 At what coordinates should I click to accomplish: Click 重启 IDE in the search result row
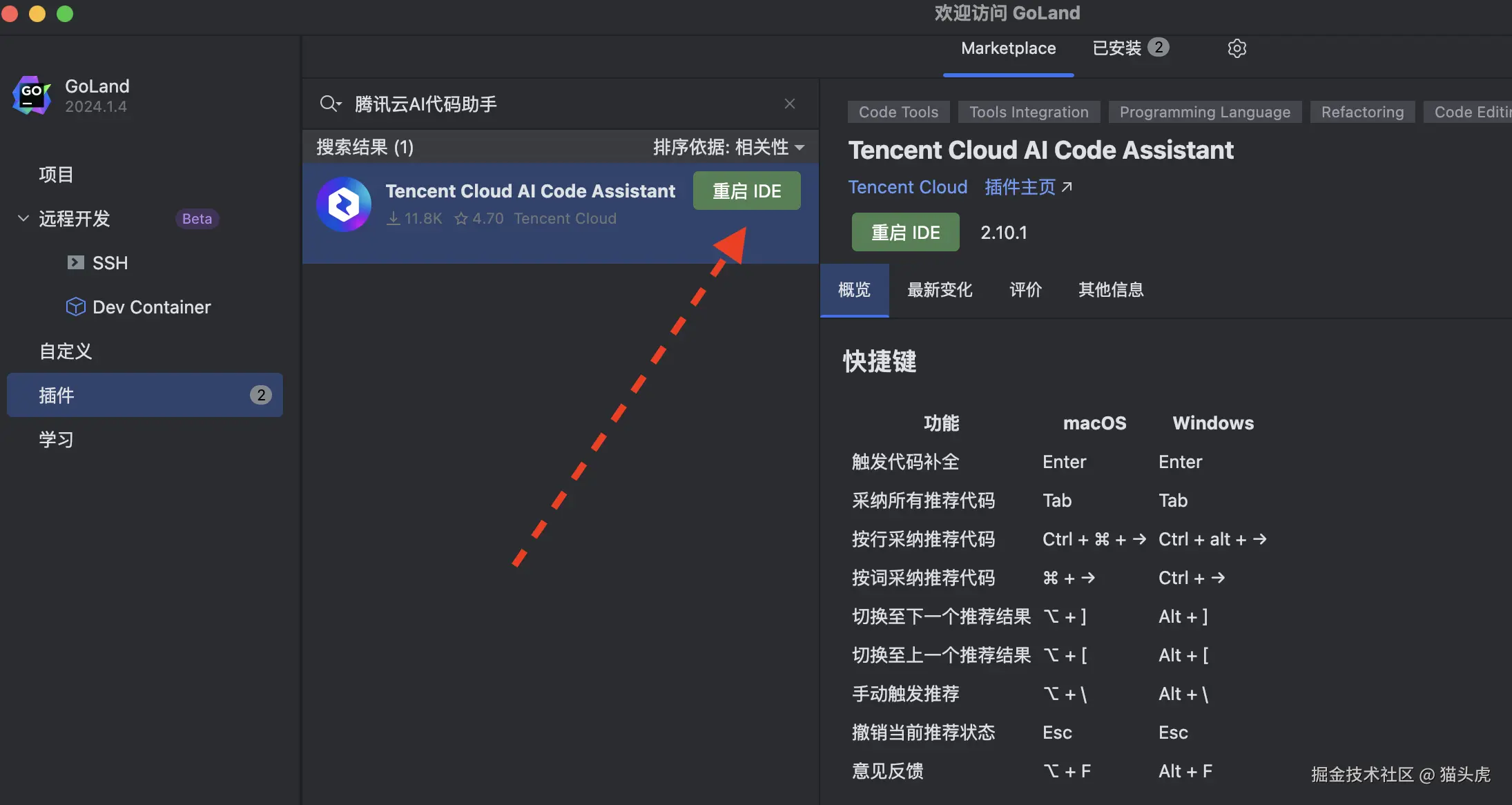pyautogui.click(x=746, y=191)
